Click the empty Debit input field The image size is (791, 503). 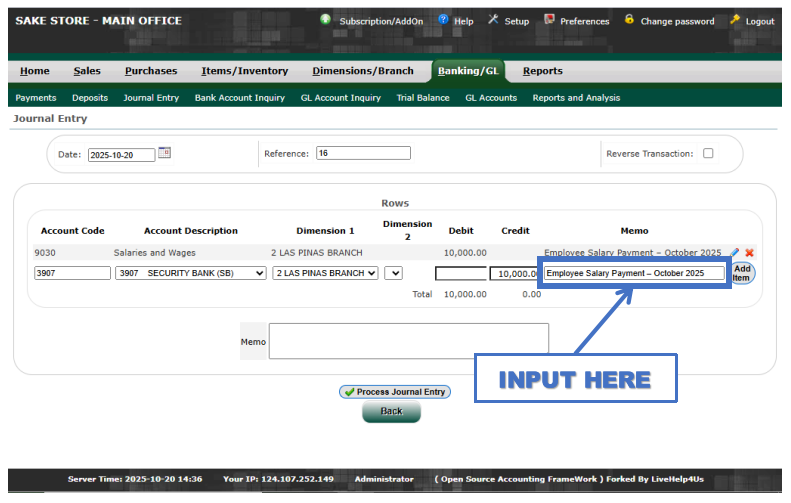coord(460,273)
